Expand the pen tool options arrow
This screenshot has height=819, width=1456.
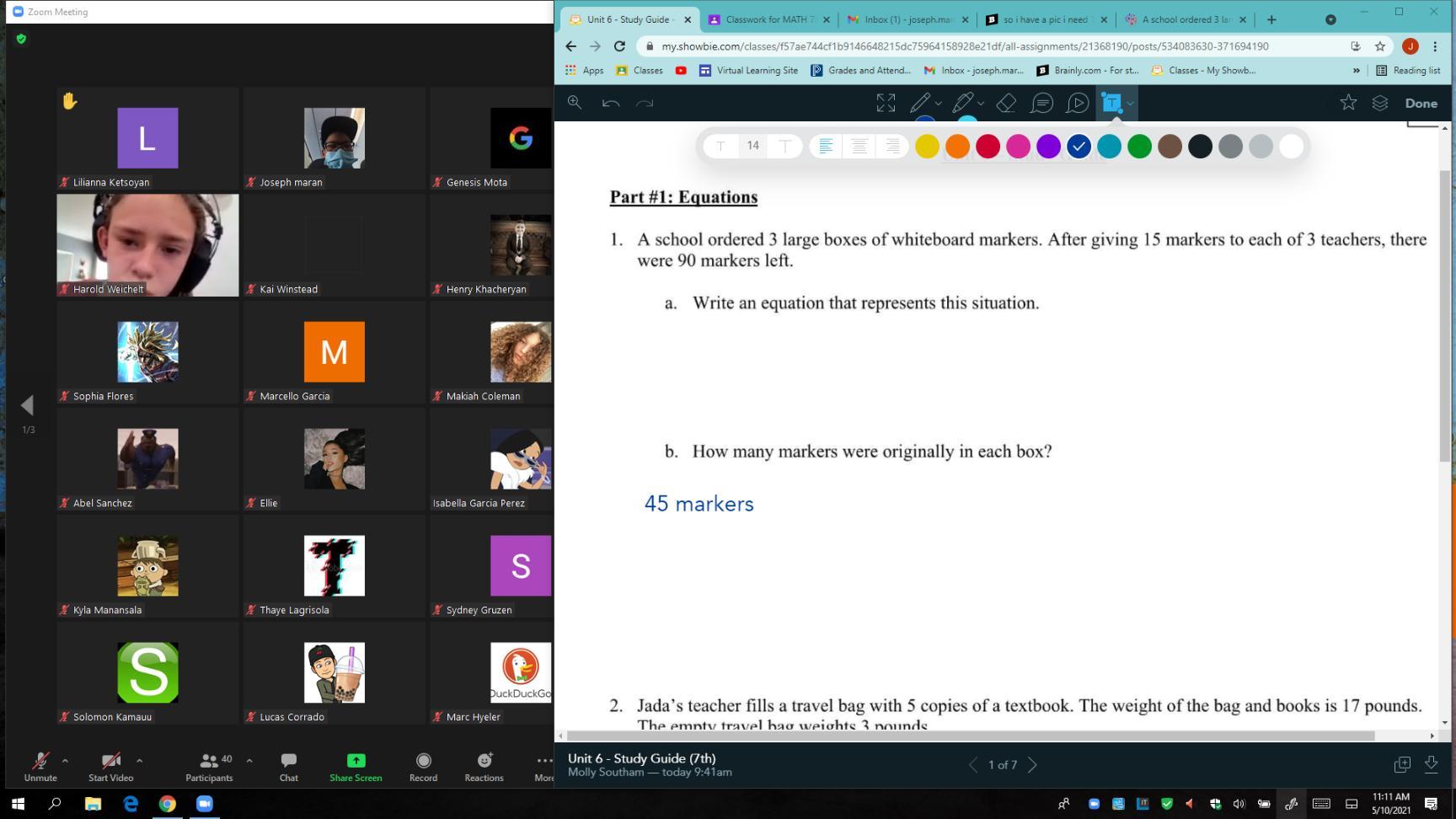click(939, 104)
